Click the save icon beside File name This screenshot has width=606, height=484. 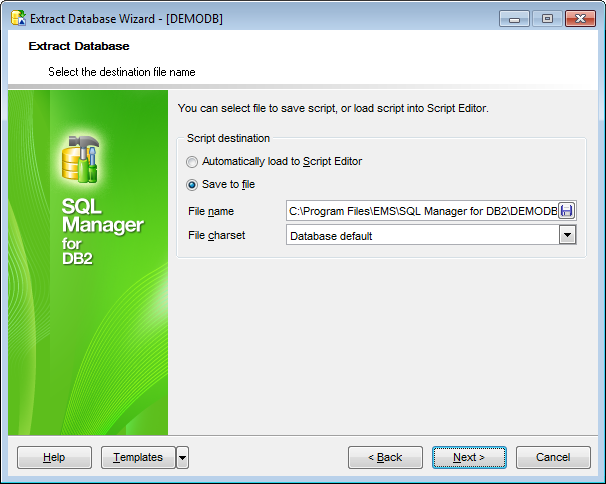coord(567,211)
